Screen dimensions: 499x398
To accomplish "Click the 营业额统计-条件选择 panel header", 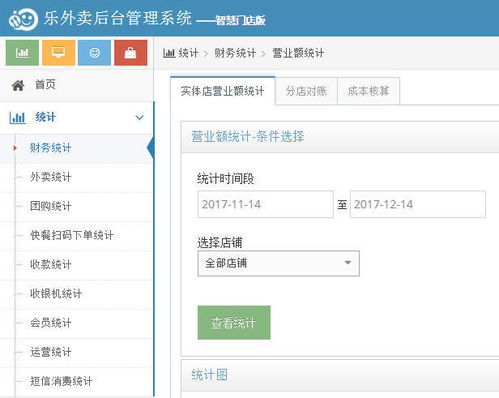I will click(x=340, y=137).
